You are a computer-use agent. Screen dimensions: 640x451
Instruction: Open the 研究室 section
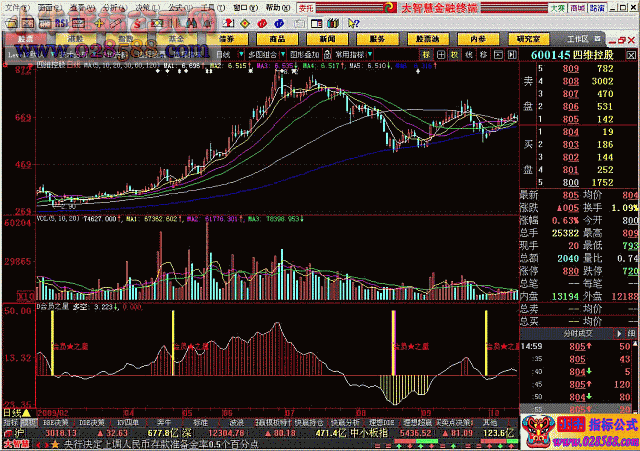(493, 39)
